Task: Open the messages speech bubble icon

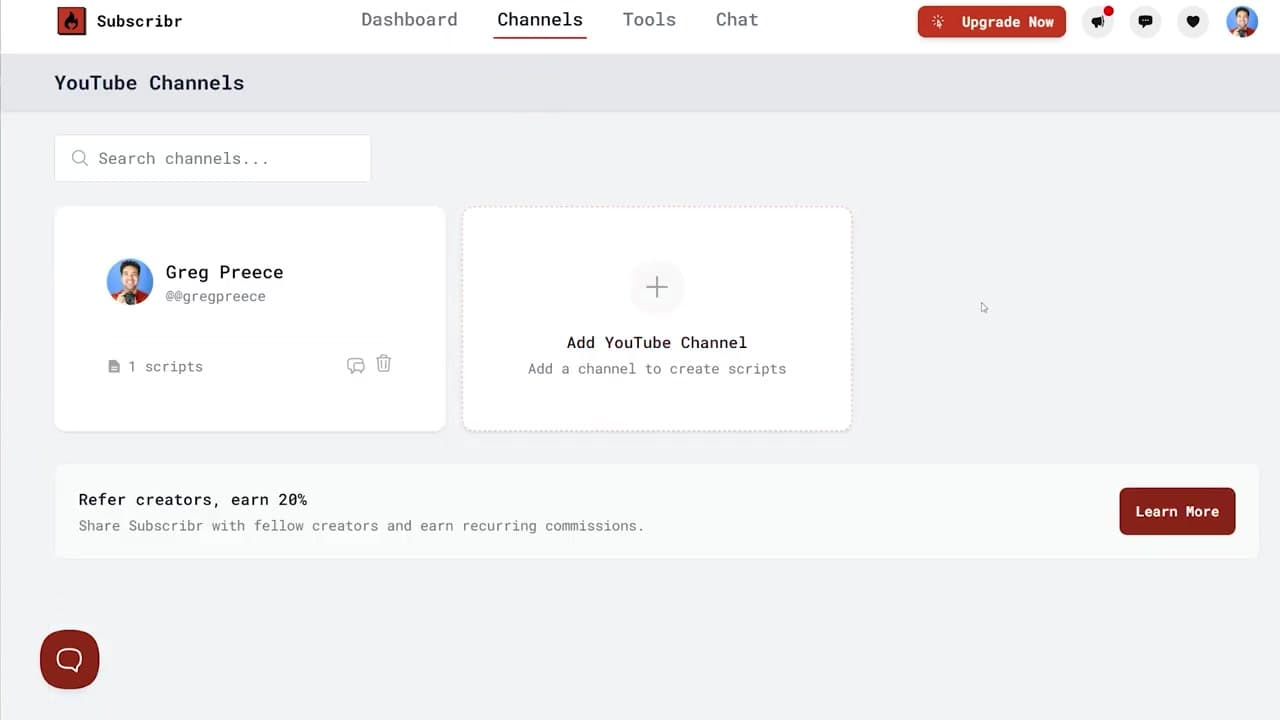Action: (x=1145, y=21)
